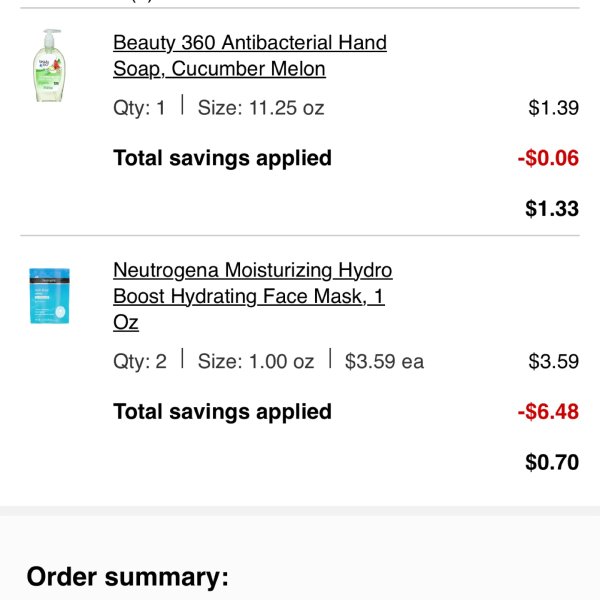Screen dimensions: 600x600
Task: Open the Beauty 360 Antibacterial Hand Soap link
Action: (x=250, y=56)
